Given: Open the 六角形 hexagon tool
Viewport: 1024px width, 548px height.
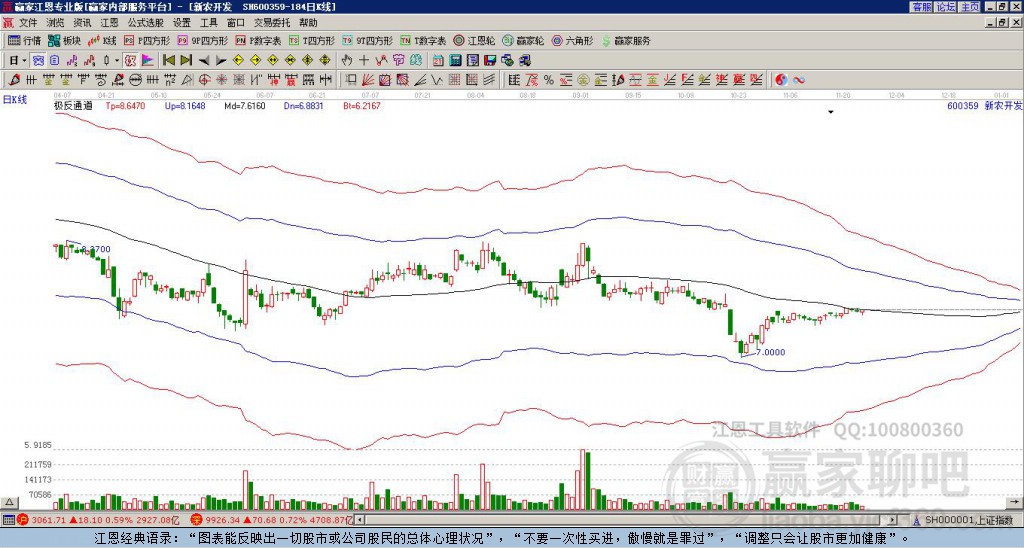Looking at the screenshot, I should (572, 40).
